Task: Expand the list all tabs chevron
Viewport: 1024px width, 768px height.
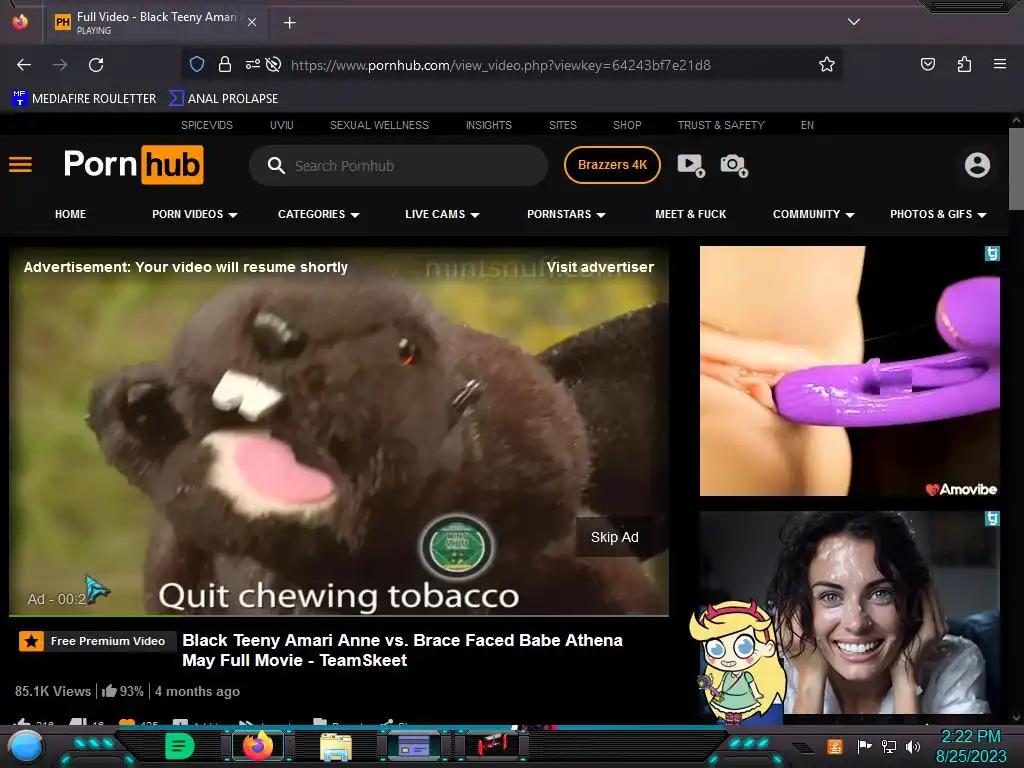Action: pyautogui.click(x=854, y=22)
